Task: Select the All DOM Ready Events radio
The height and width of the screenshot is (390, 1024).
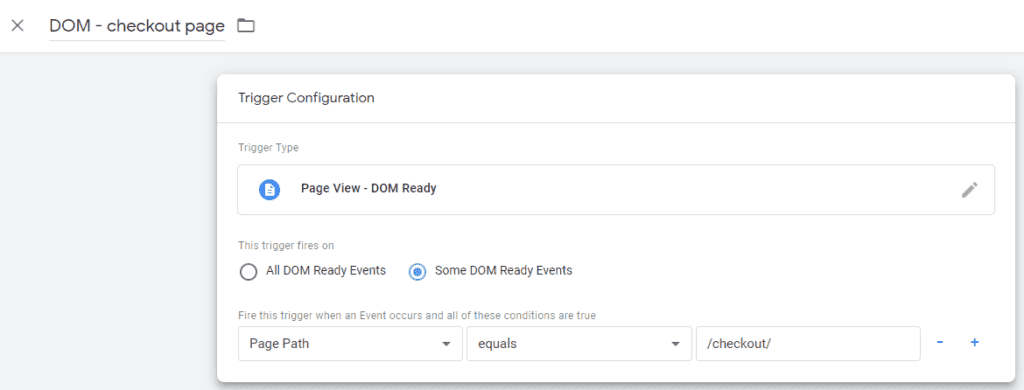Action: pyautogui.click(x=248, y=271)
